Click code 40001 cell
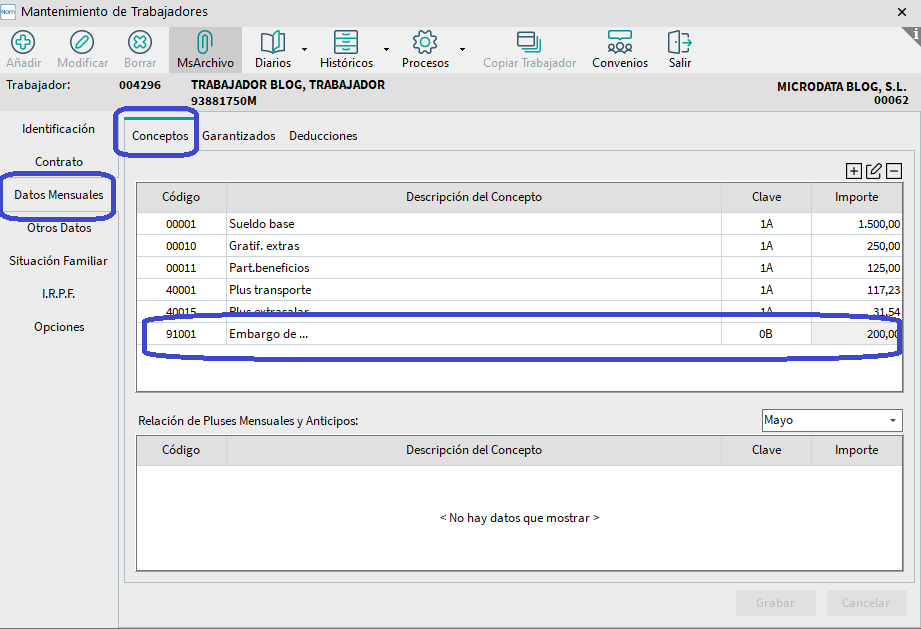Screen dimensions: 921x629 [x=181, y=290]
